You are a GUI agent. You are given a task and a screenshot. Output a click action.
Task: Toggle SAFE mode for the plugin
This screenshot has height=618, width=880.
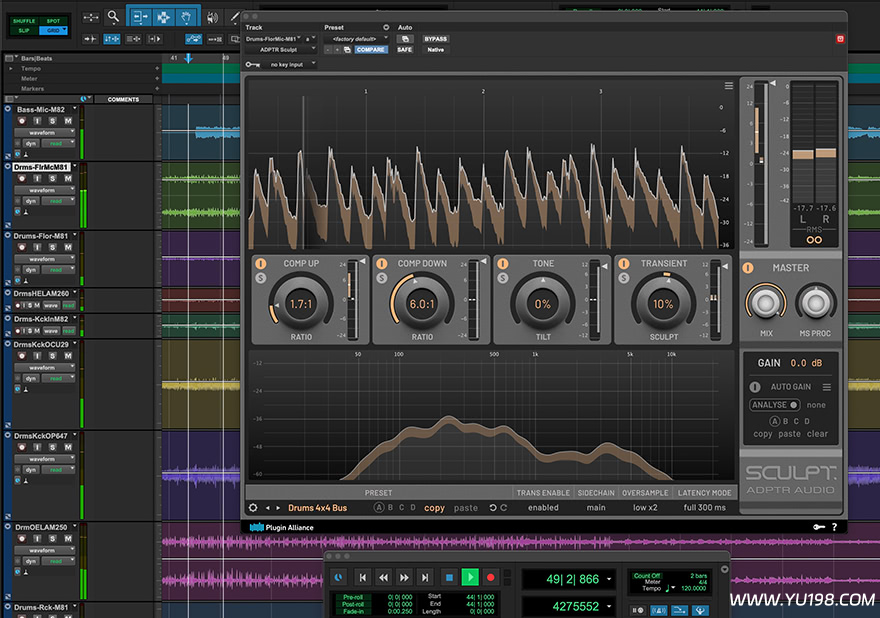tap(405, 49)
